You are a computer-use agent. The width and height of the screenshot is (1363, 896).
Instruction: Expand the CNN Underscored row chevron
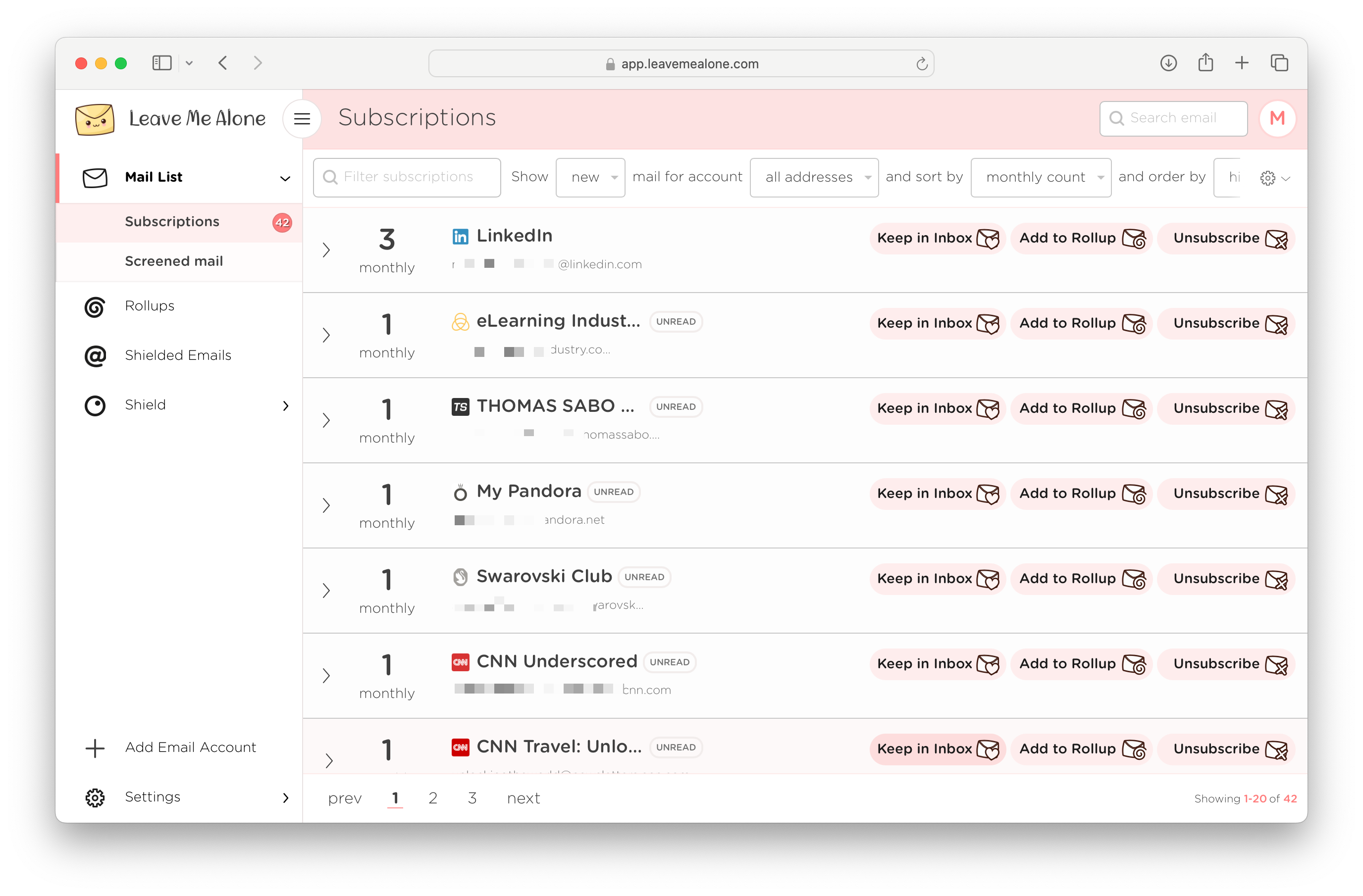click(x=326, y=676)
